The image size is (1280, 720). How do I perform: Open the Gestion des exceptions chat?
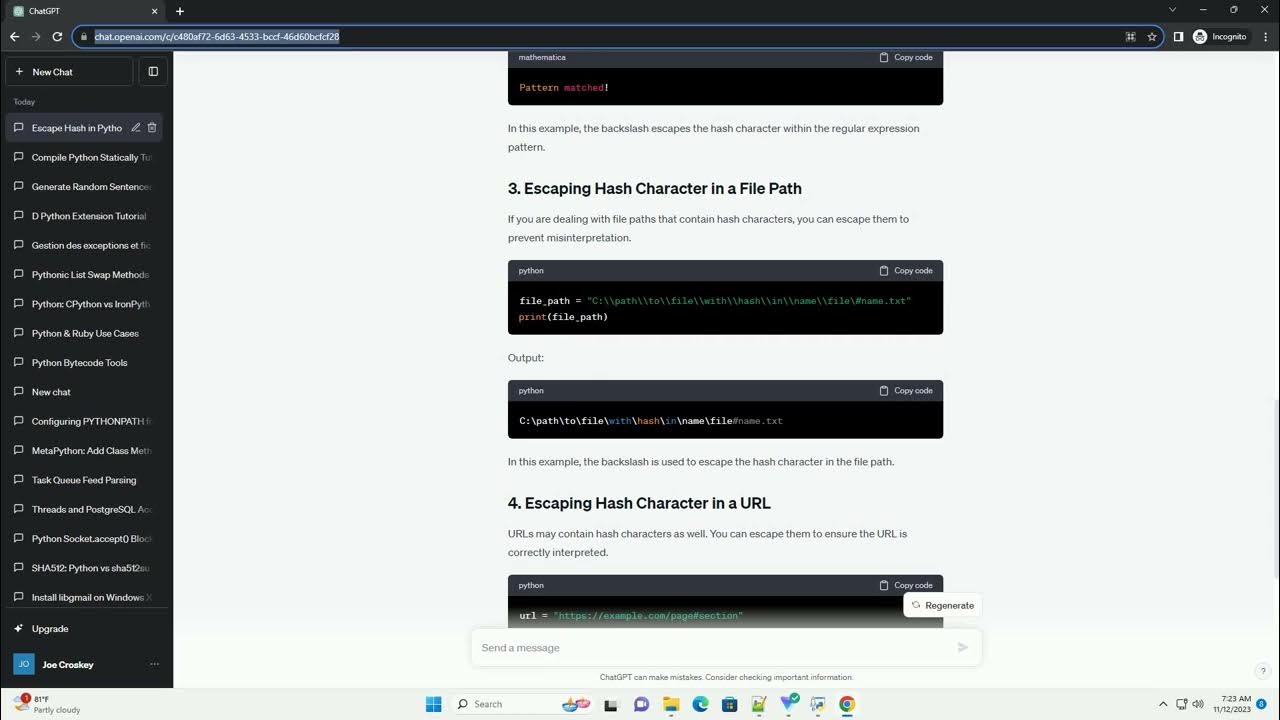(86, 245)
